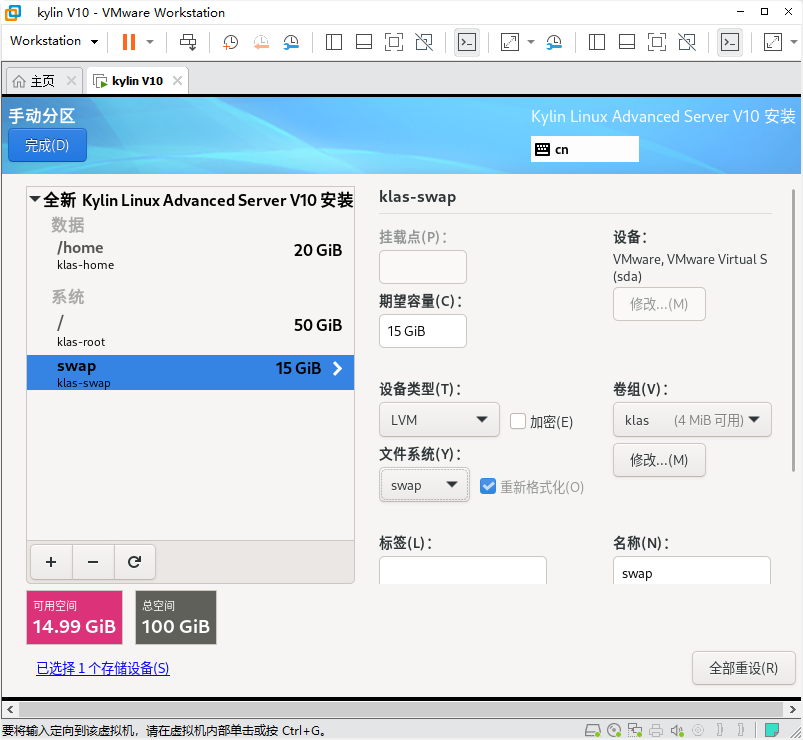
Task: Click the 手动分区 title text
Action: (x=42, y=116)
